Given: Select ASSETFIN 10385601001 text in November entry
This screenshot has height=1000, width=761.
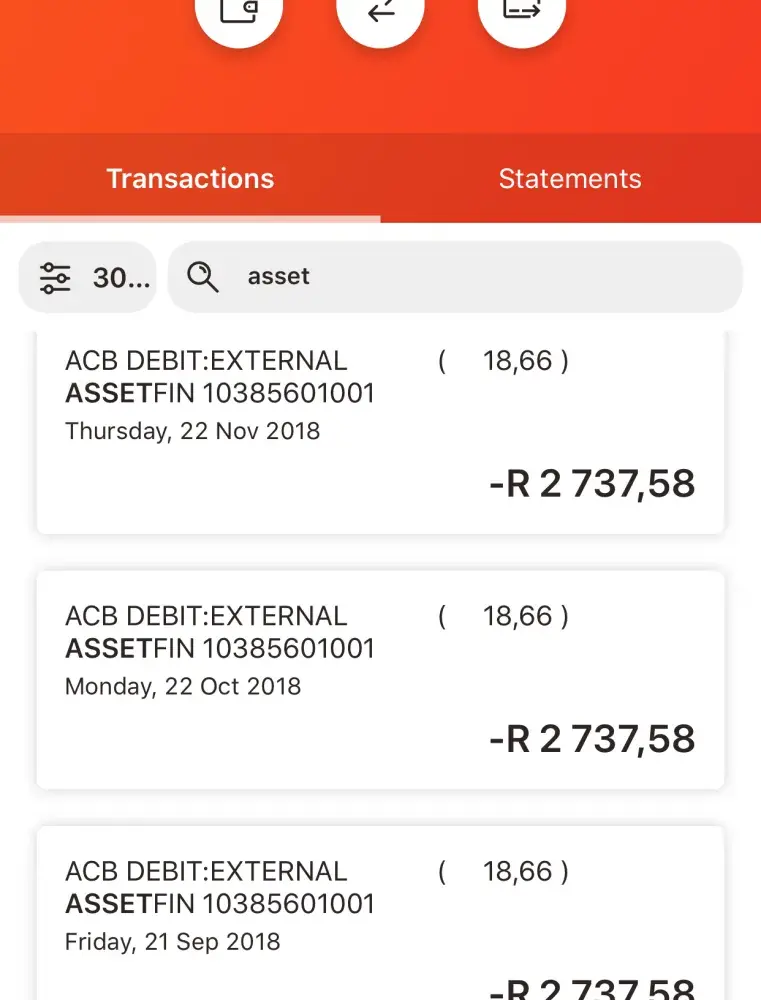Looking at the screenshot, I should 220,393.
